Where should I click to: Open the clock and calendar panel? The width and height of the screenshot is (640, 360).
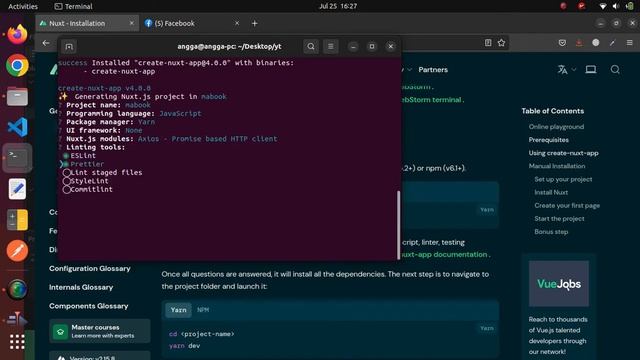tap(338, 6)
